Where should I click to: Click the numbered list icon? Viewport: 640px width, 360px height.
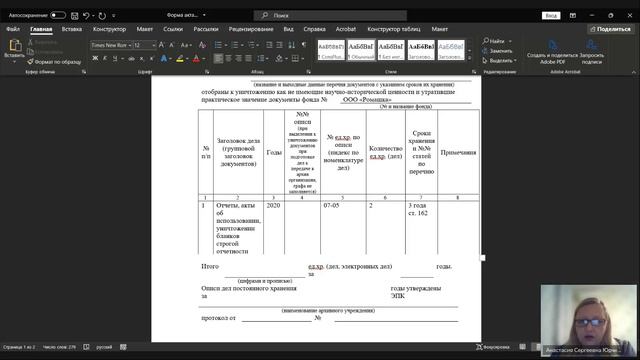[x=235, y=45]
